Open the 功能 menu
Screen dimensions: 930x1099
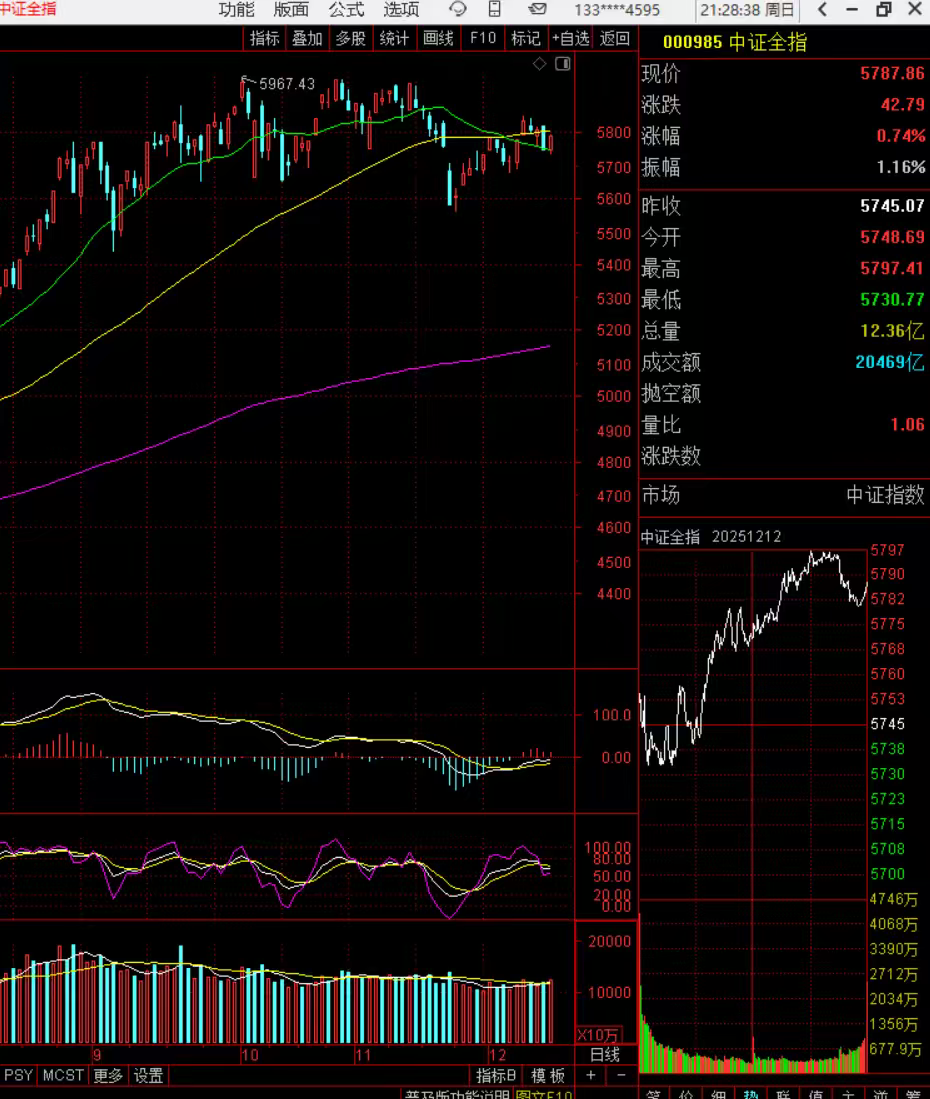click(237, 10)
